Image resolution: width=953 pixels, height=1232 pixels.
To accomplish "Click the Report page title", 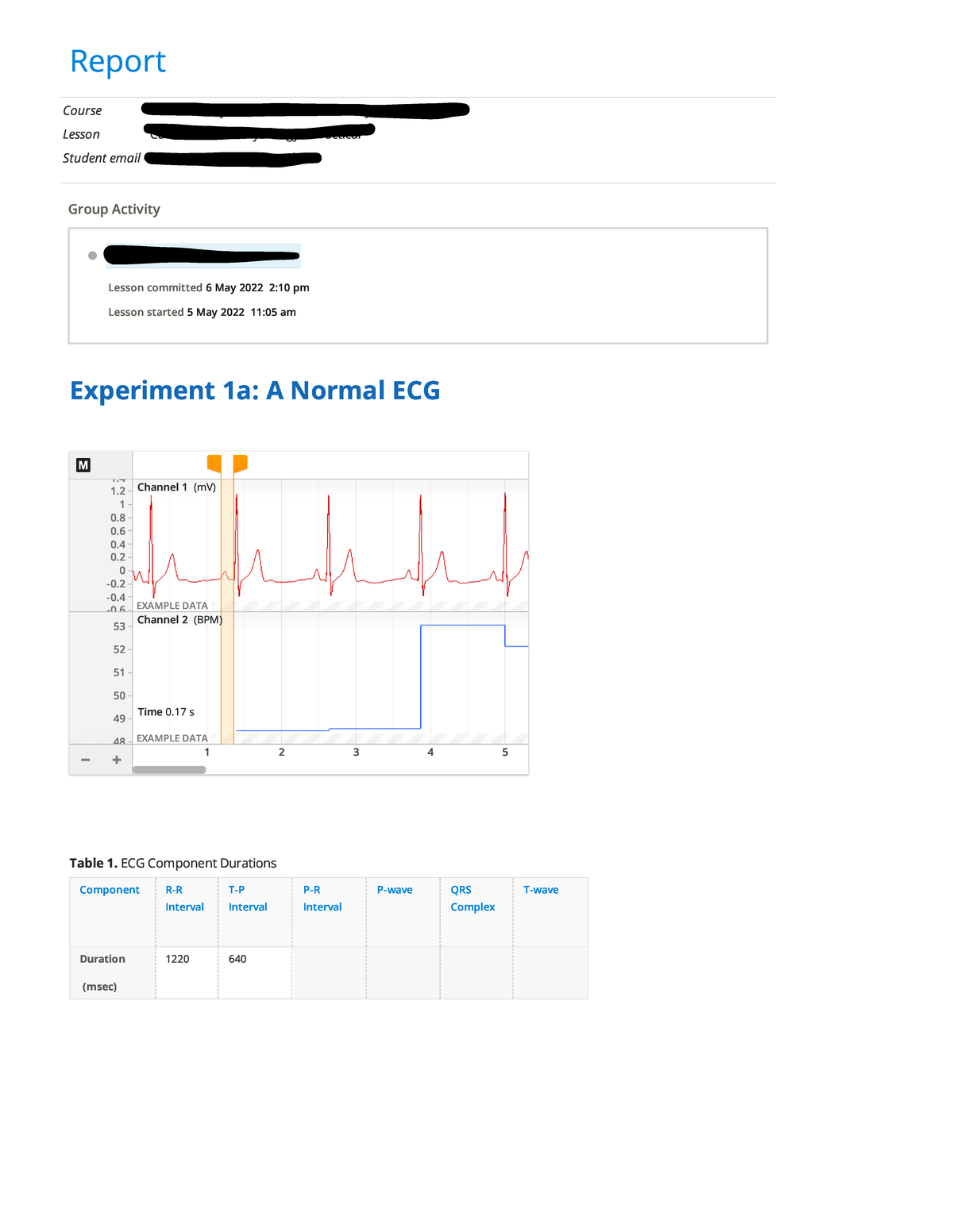I will (x=118, y=60).
